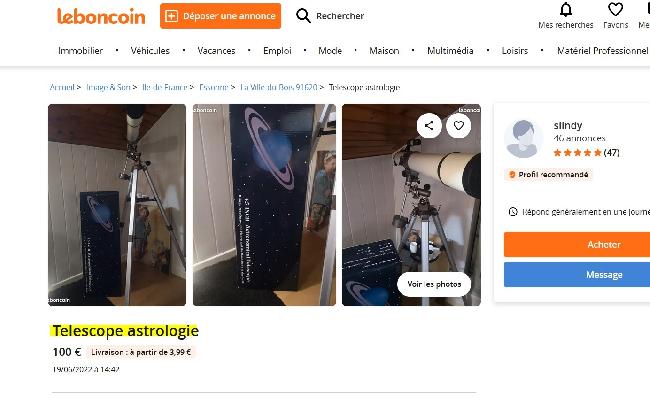Viewport: 650px width, 407px height.
Task: Click the leboncoin logo
Action: [x=101, y=16]
